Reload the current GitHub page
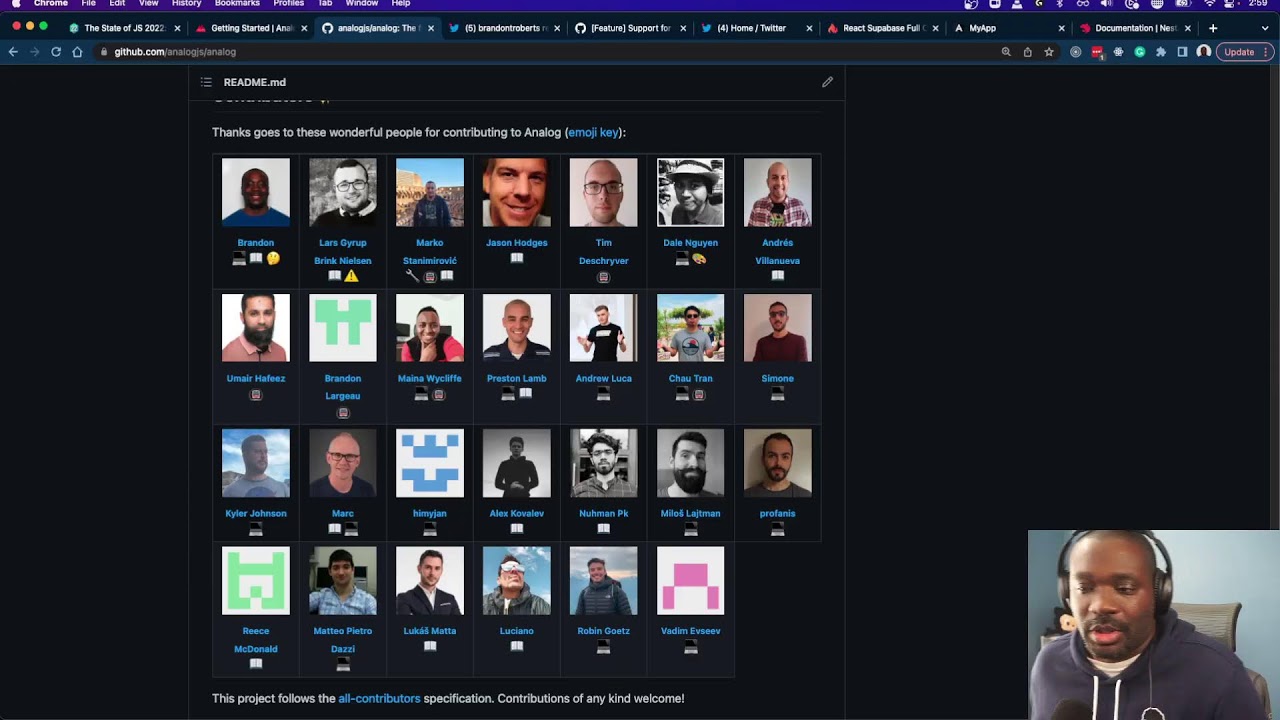The height and width of the screenshot is (720, 1280). [x=56, y=52]
